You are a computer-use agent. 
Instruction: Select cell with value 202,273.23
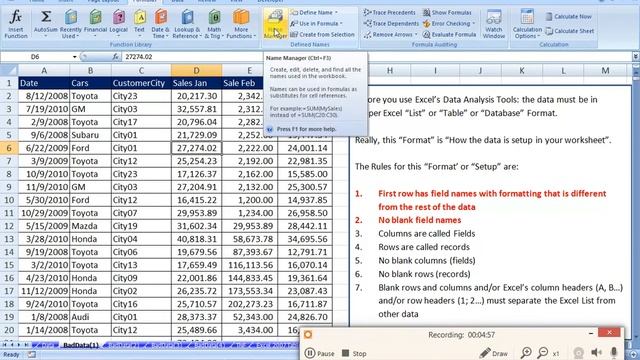(x=249, y=304)
